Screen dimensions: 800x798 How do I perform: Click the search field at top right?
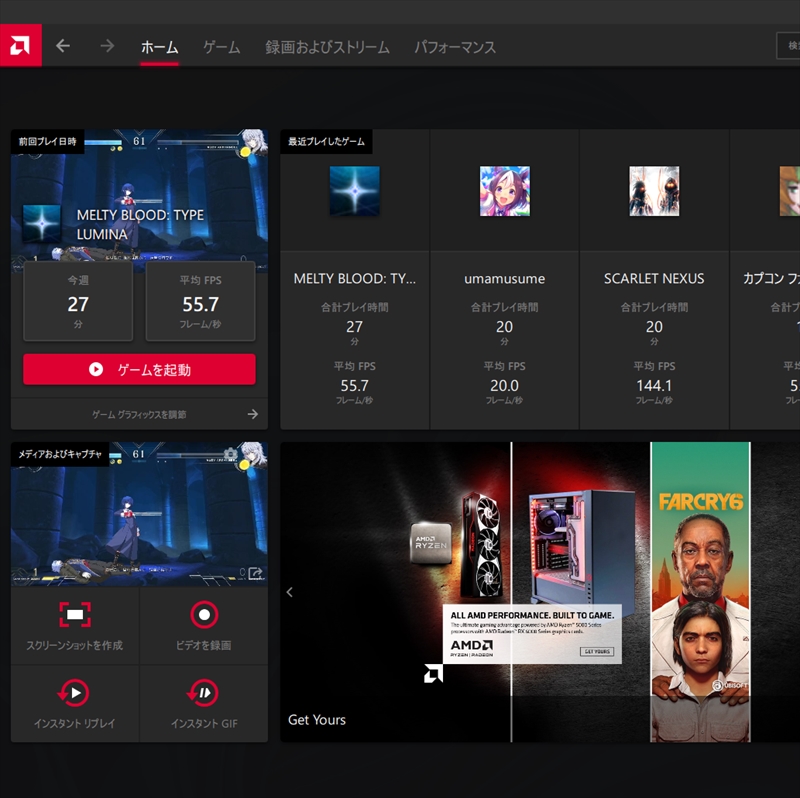[788, 46]
